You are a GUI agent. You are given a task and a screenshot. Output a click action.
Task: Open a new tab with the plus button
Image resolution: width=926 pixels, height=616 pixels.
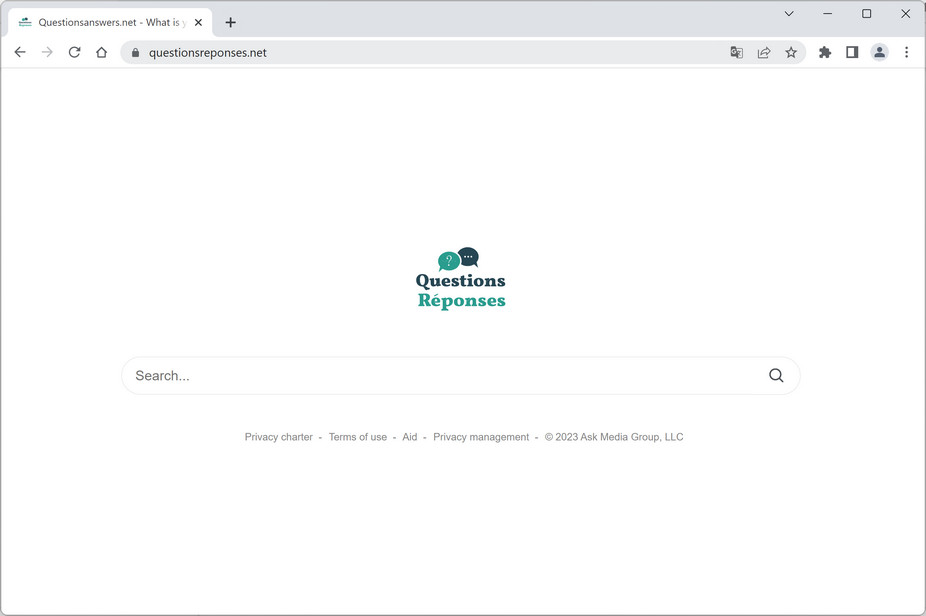[x=230, y=21]
